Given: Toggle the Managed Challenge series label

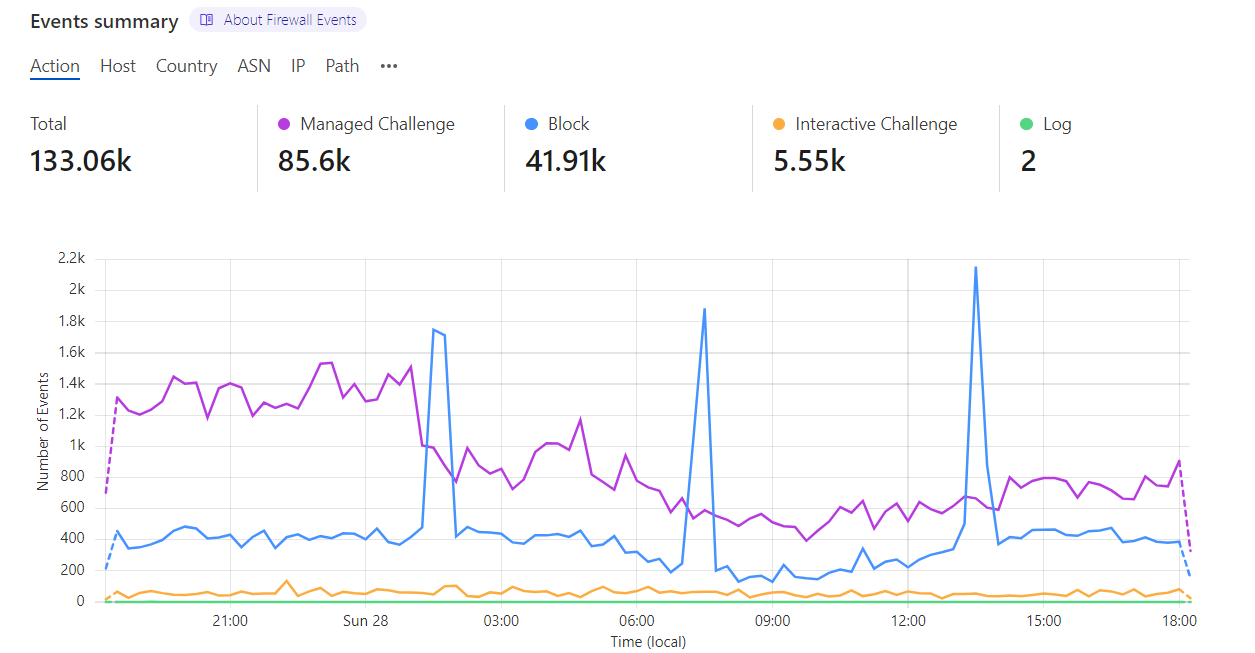Looking at the screenshot, I should [377, 124].
